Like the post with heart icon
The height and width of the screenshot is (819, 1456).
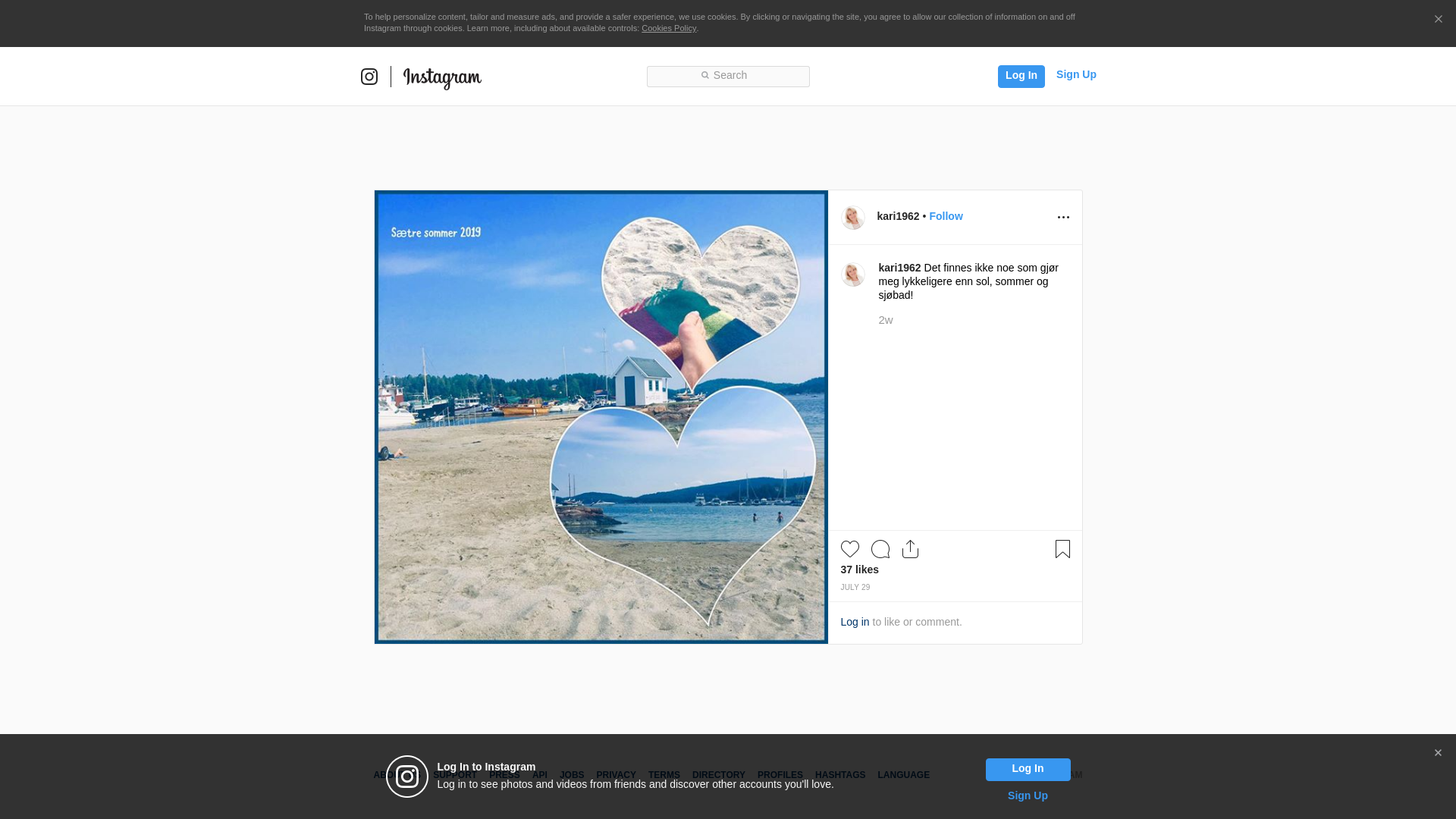[x=850, y=549]
